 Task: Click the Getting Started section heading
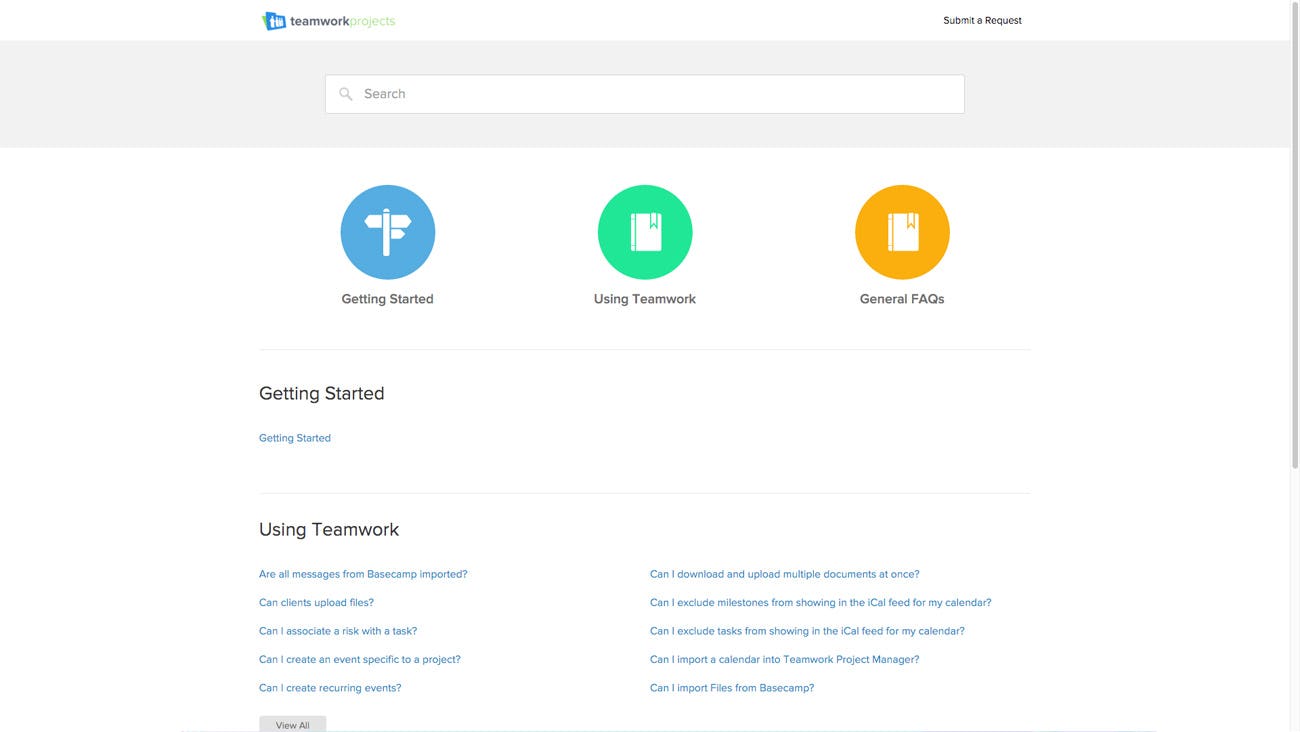point(322,393)
